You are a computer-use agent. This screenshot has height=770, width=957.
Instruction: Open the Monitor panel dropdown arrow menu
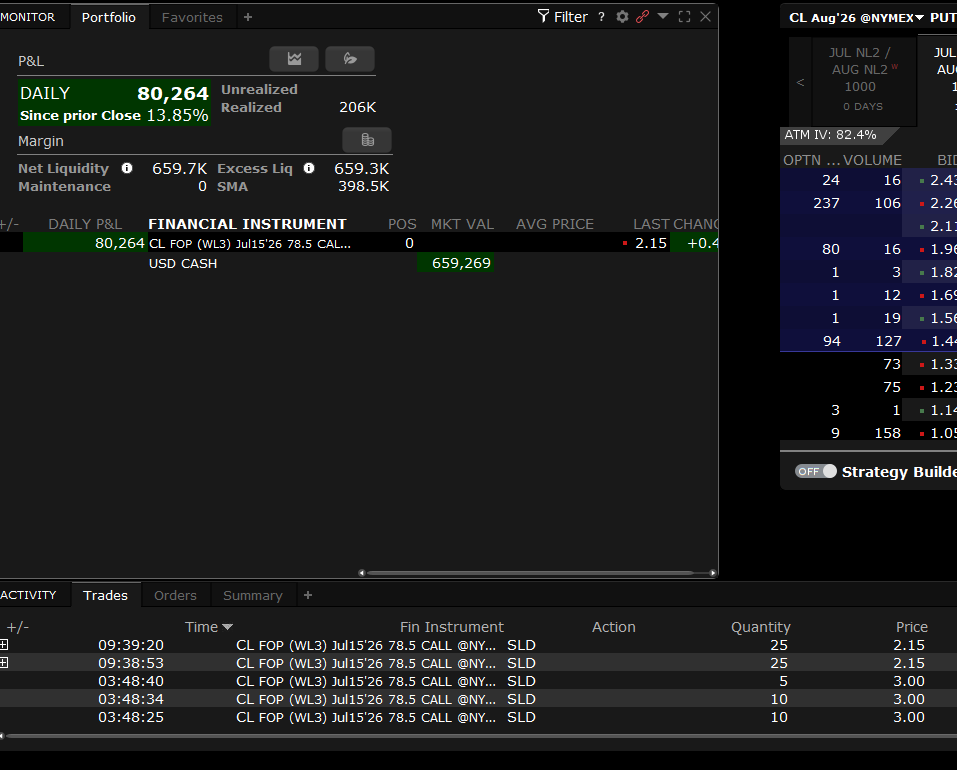(663, 16)
